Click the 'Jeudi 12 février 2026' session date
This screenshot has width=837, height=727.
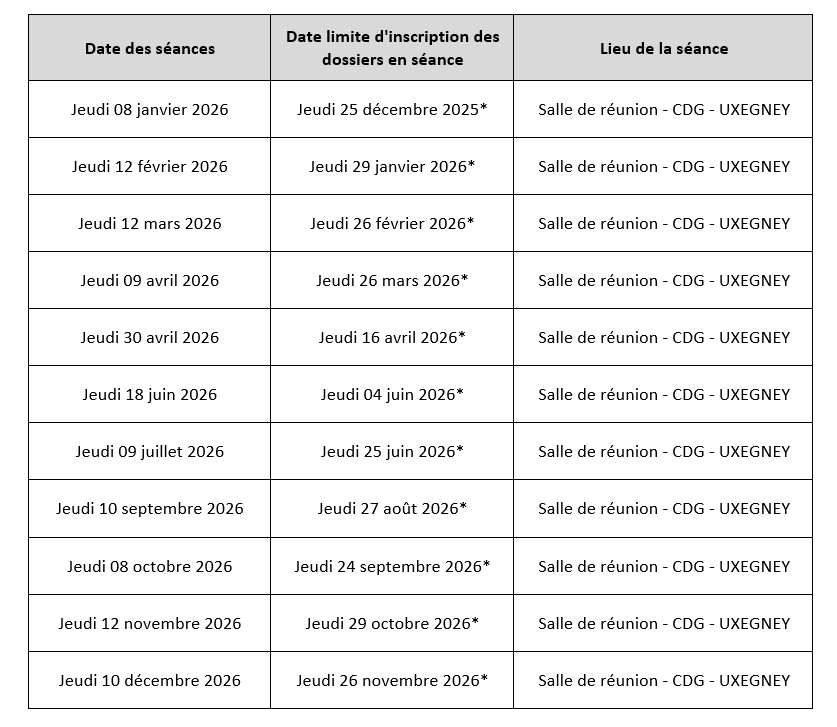[x=149, y=166]
